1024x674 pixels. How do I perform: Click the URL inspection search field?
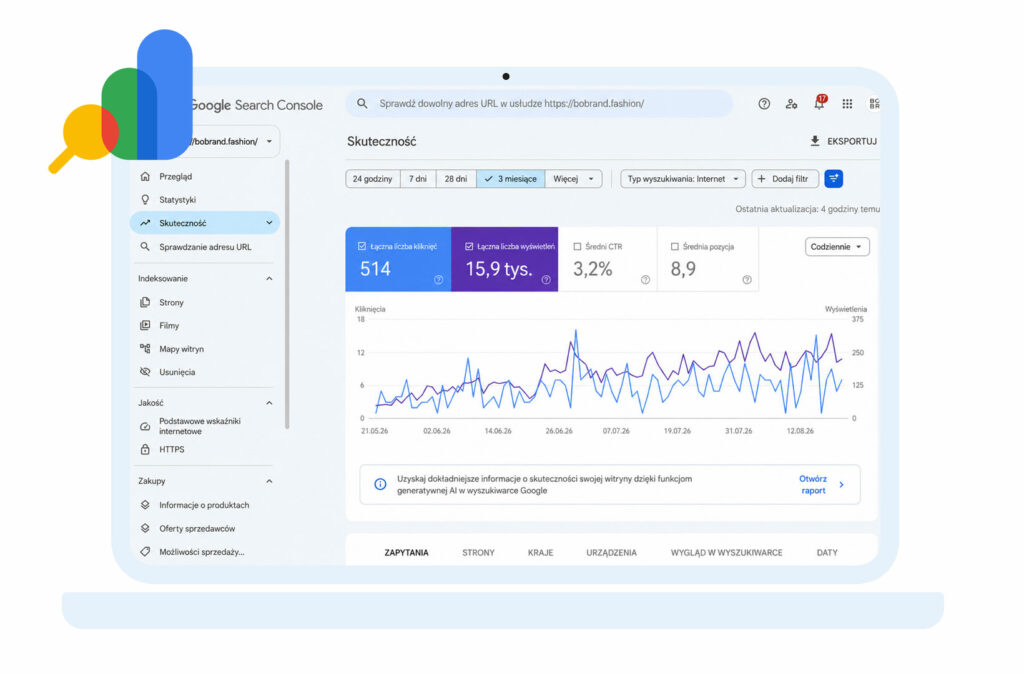[x=539, y=103]
